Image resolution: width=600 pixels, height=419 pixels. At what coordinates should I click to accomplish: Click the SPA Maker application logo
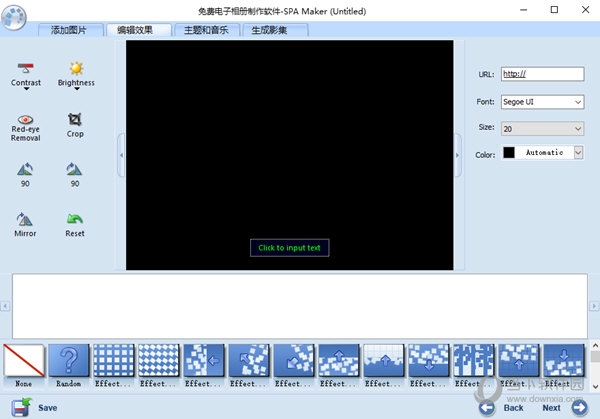point(14,17)
